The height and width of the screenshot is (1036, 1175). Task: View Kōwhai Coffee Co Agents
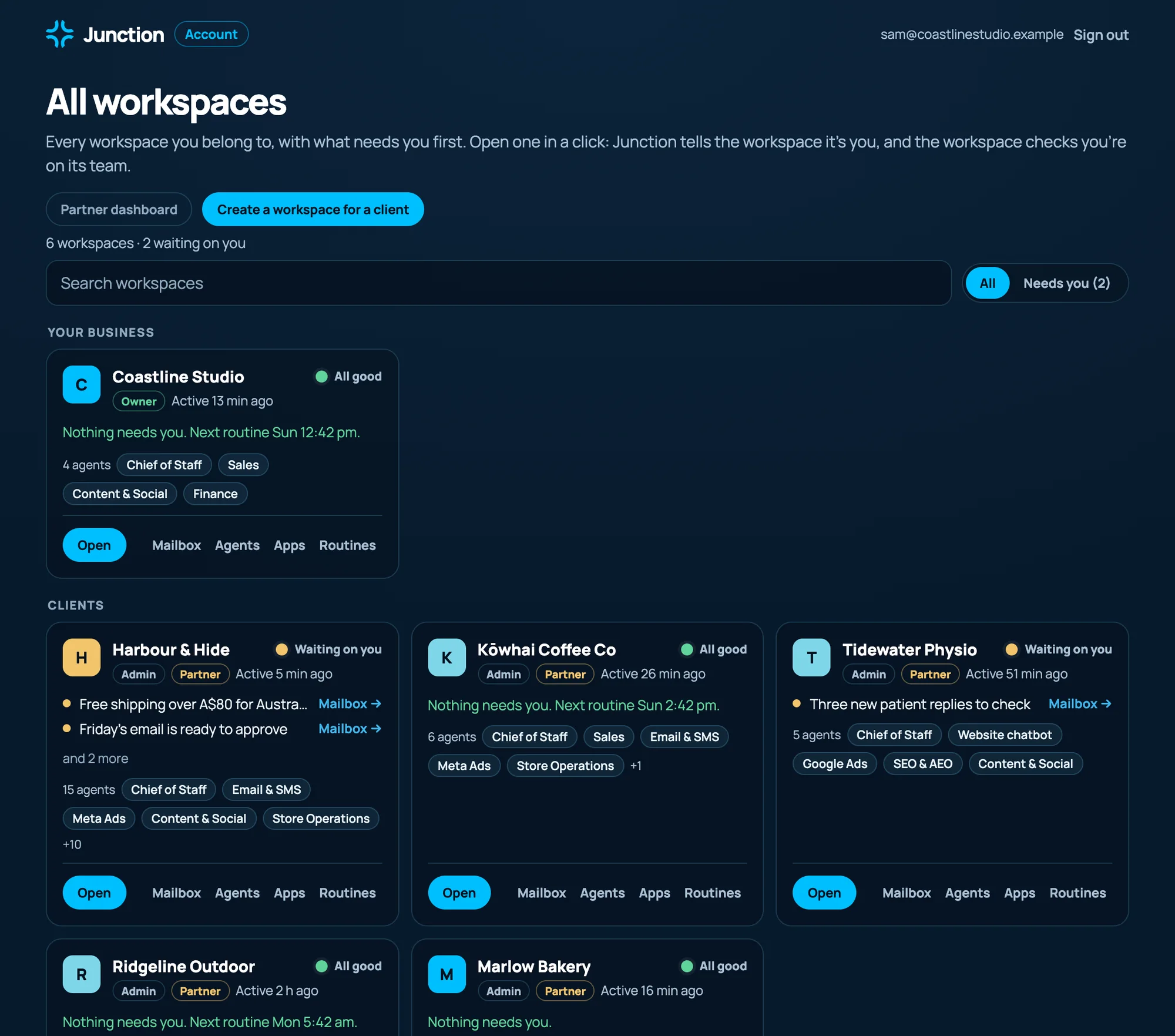(602, 893)
